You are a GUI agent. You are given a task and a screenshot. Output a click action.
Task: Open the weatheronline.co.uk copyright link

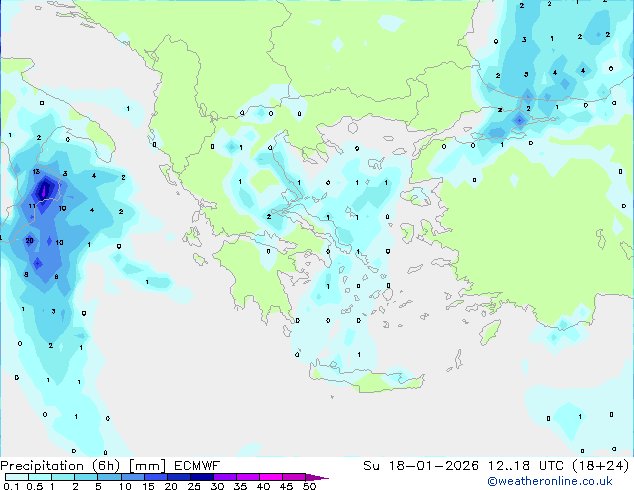tap(550, 481)
